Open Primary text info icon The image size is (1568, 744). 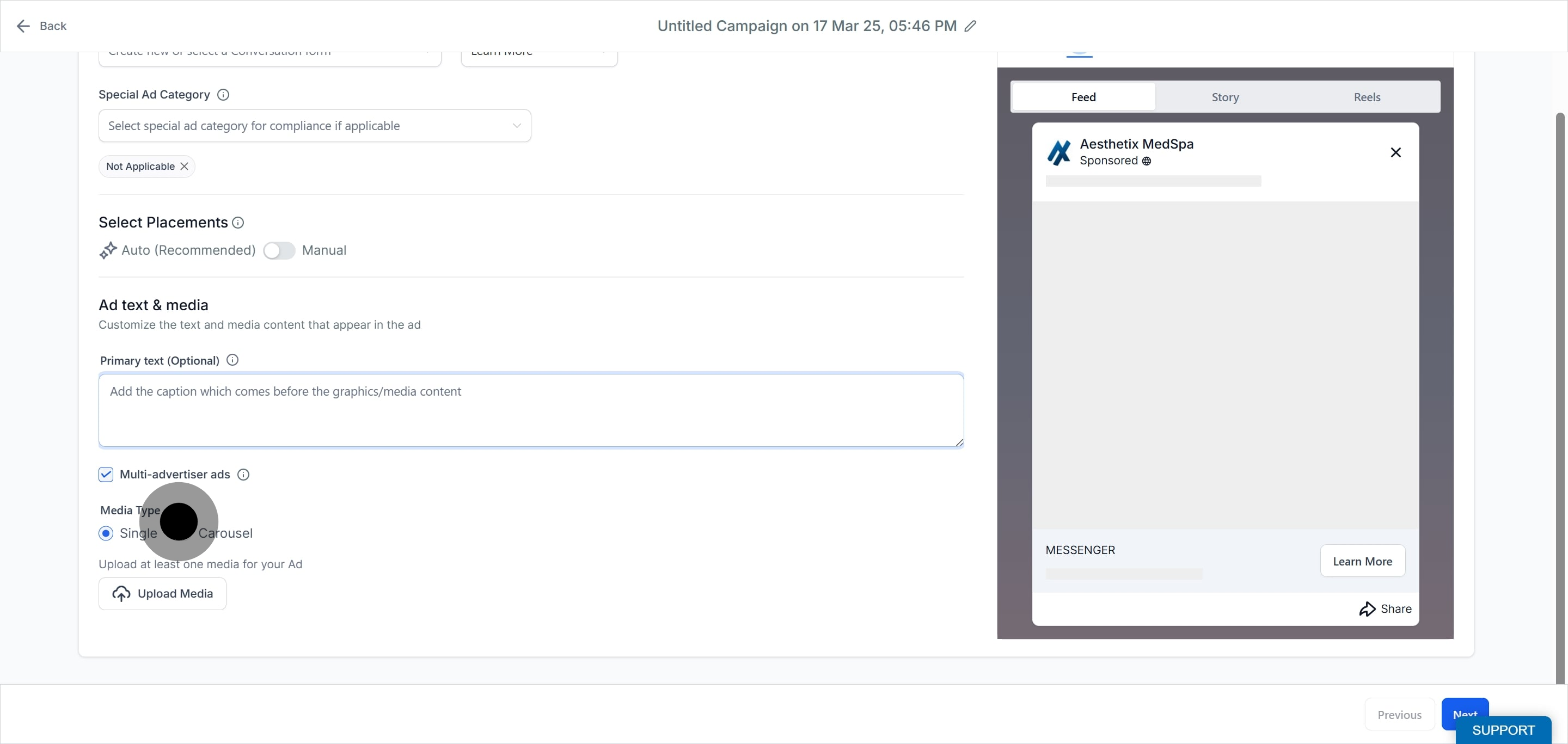(x=232, y=360)
